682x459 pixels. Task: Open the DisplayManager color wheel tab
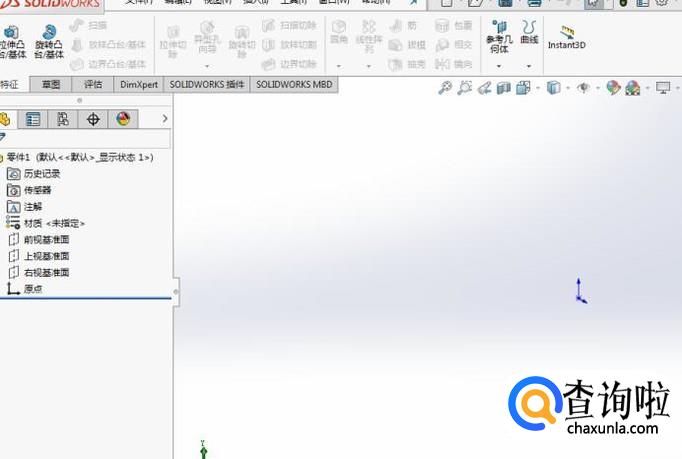[x=123, y=119]
